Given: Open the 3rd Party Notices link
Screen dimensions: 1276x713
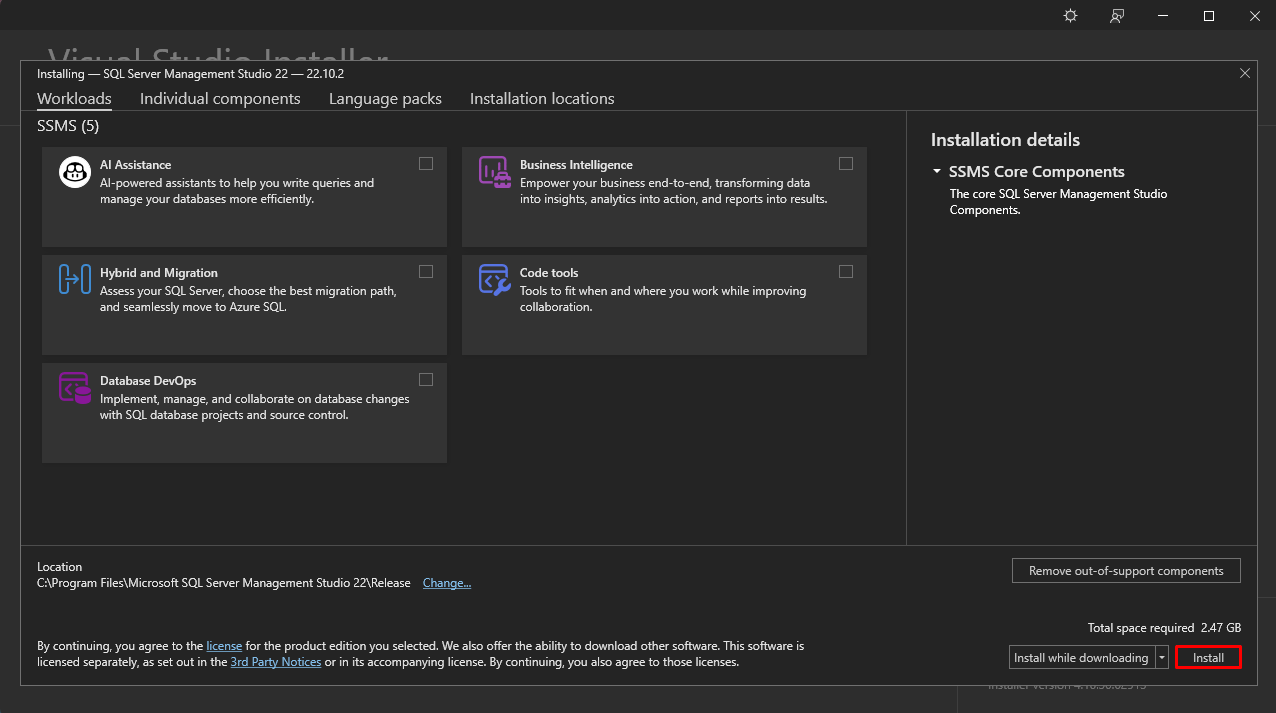Looking at the screenshot, I should 276,662.
